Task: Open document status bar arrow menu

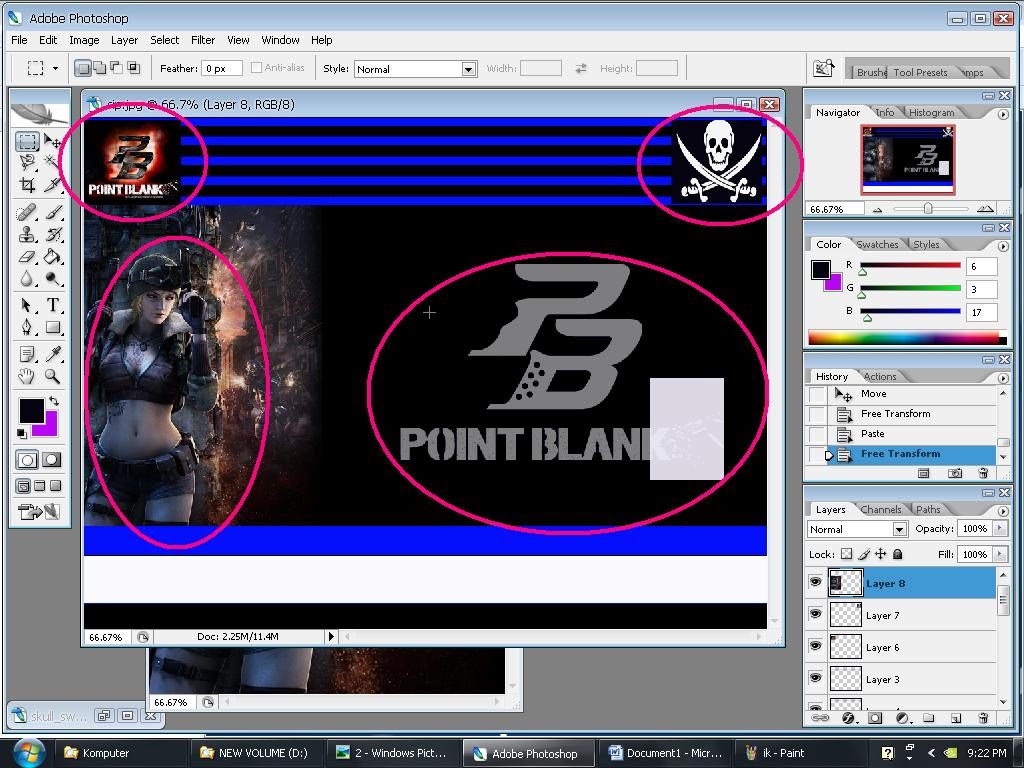Action: pos(330,636)
